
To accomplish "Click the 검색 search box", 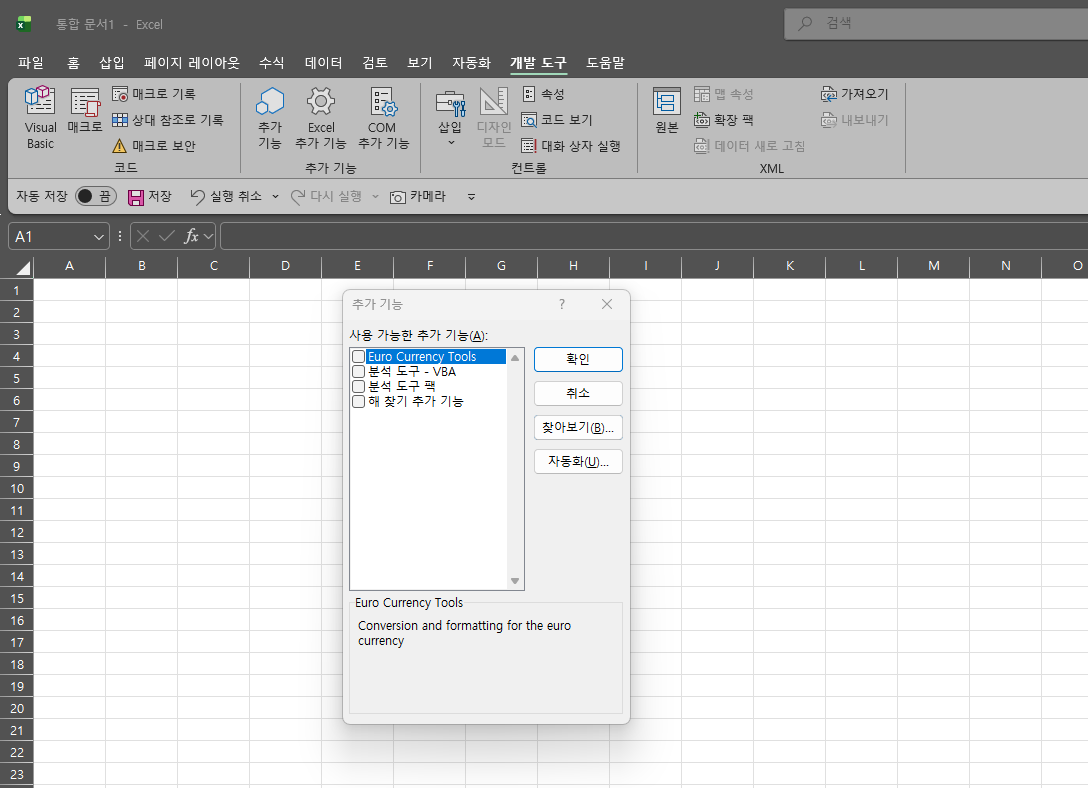I will tap(936, 24).
